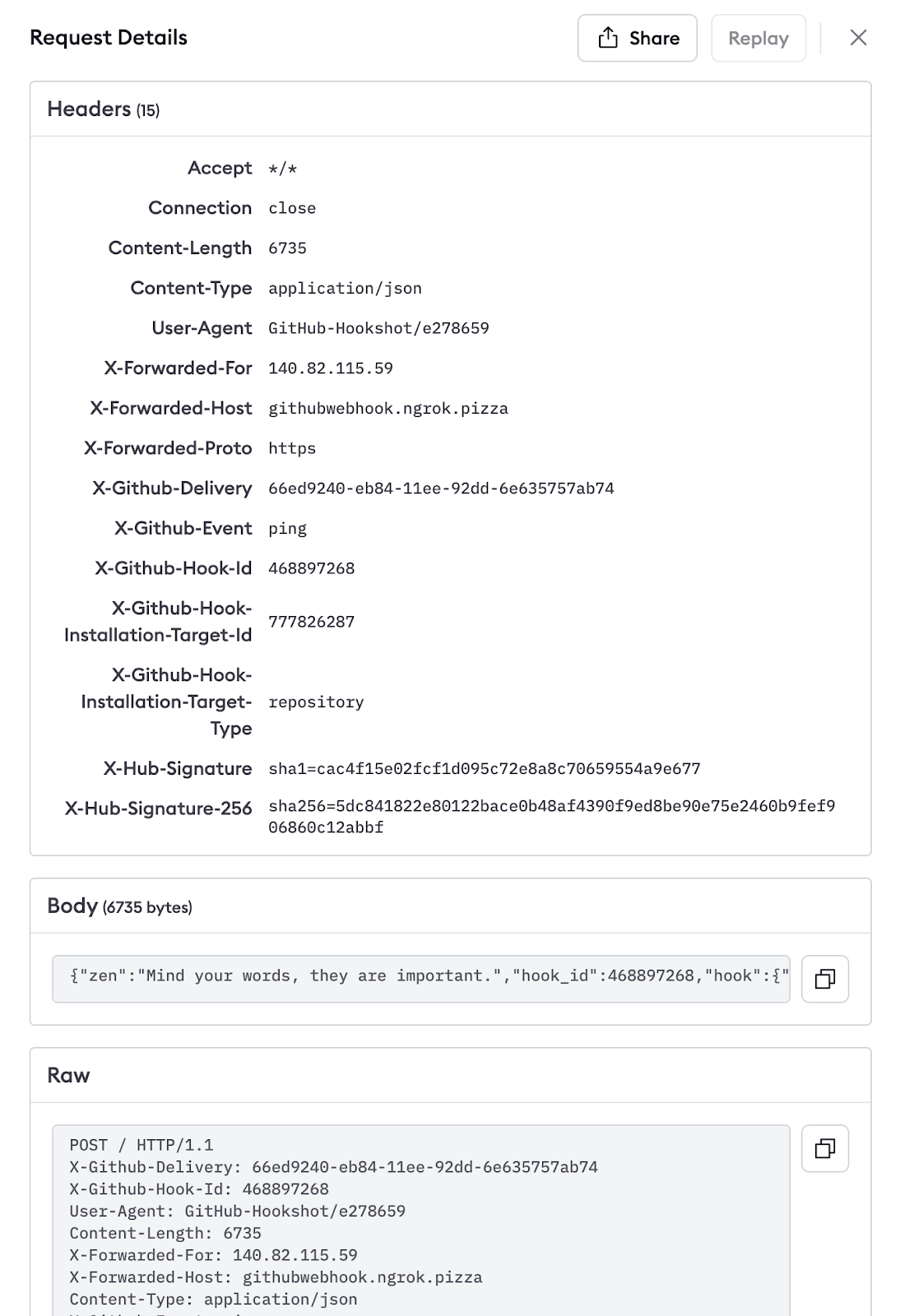Viewport: 900px width, 1316px height.
Task: Copy the raw request text
Action: [x=825, y=1148]
